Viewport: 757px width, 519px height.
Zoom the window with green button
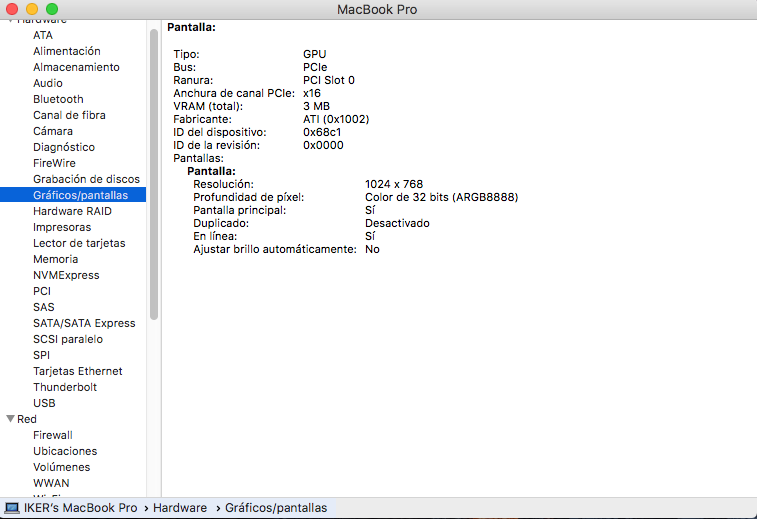coord(52,9)
